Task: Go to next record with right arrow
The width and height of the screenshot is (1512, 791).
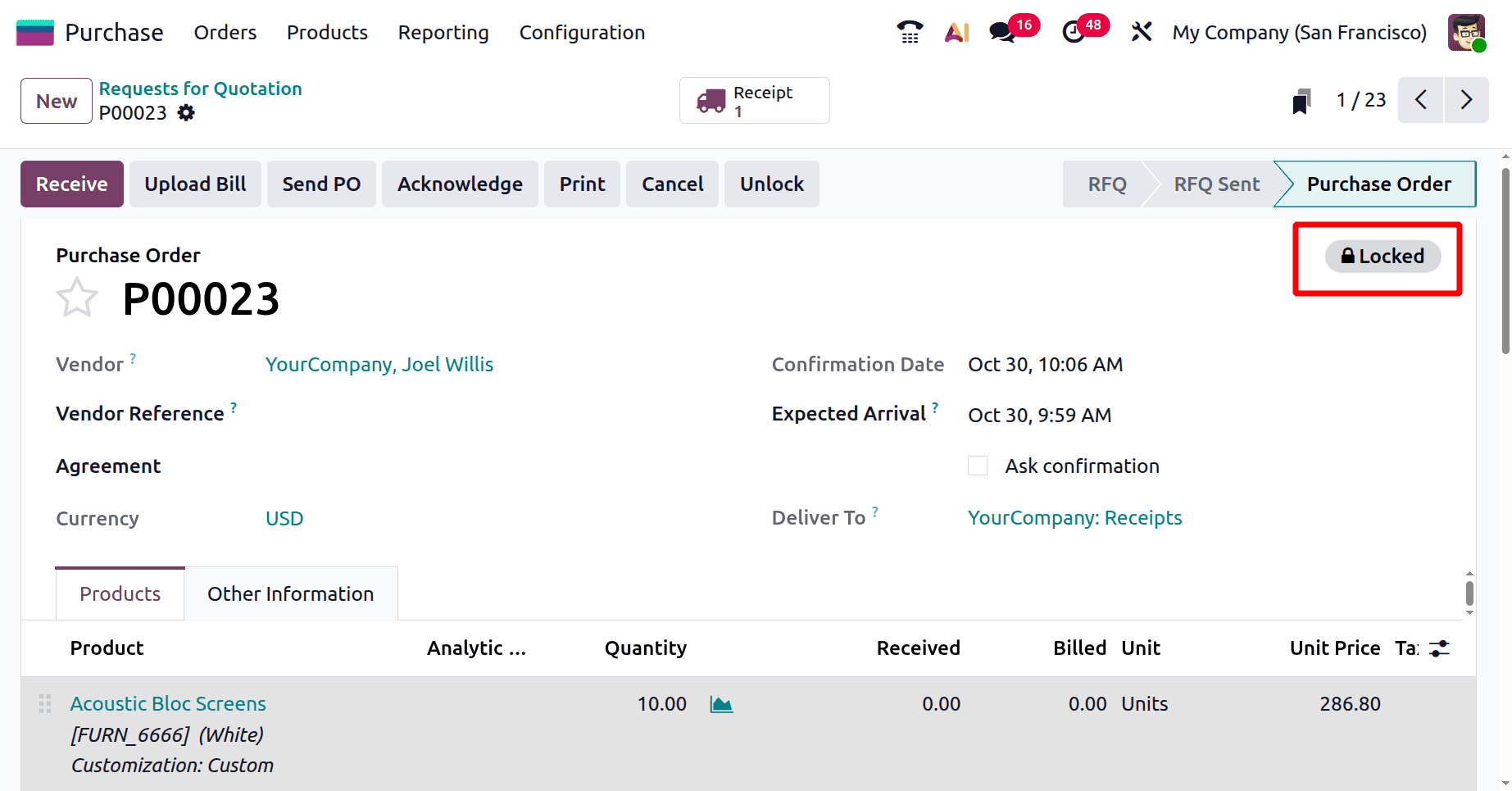Action: click(x=1467, y=100)
